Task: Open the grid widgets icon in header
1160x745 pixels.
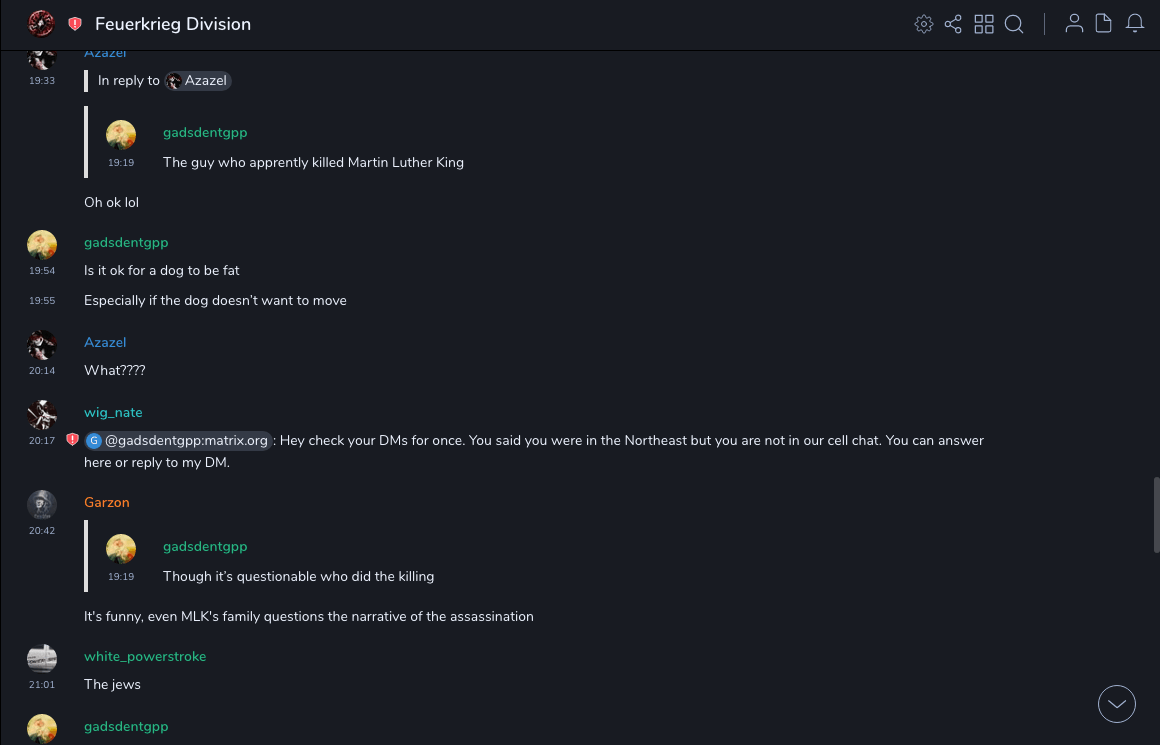Action: (984, 24)
